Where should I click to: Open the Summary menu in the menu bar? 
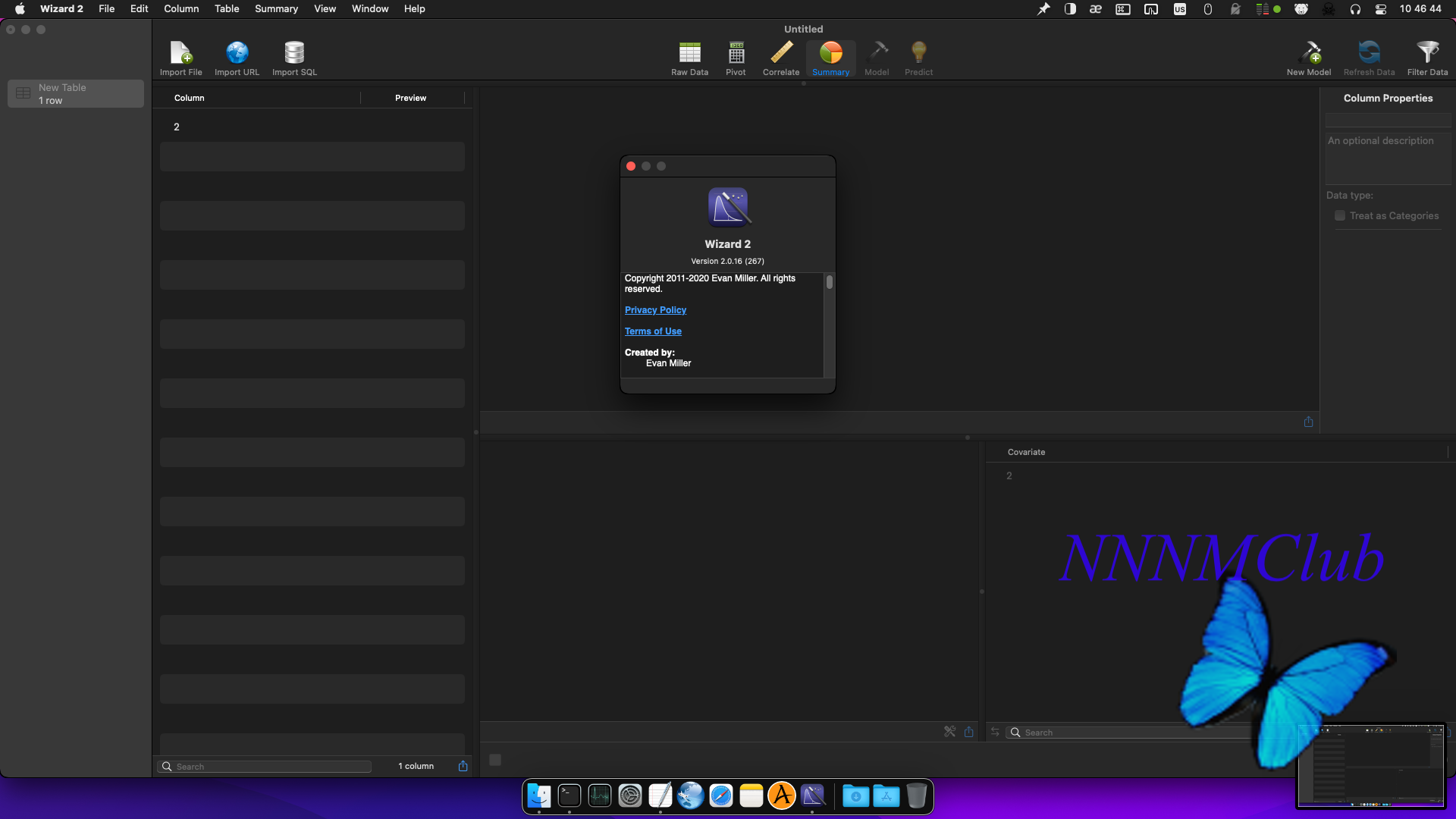pos(276,9)
